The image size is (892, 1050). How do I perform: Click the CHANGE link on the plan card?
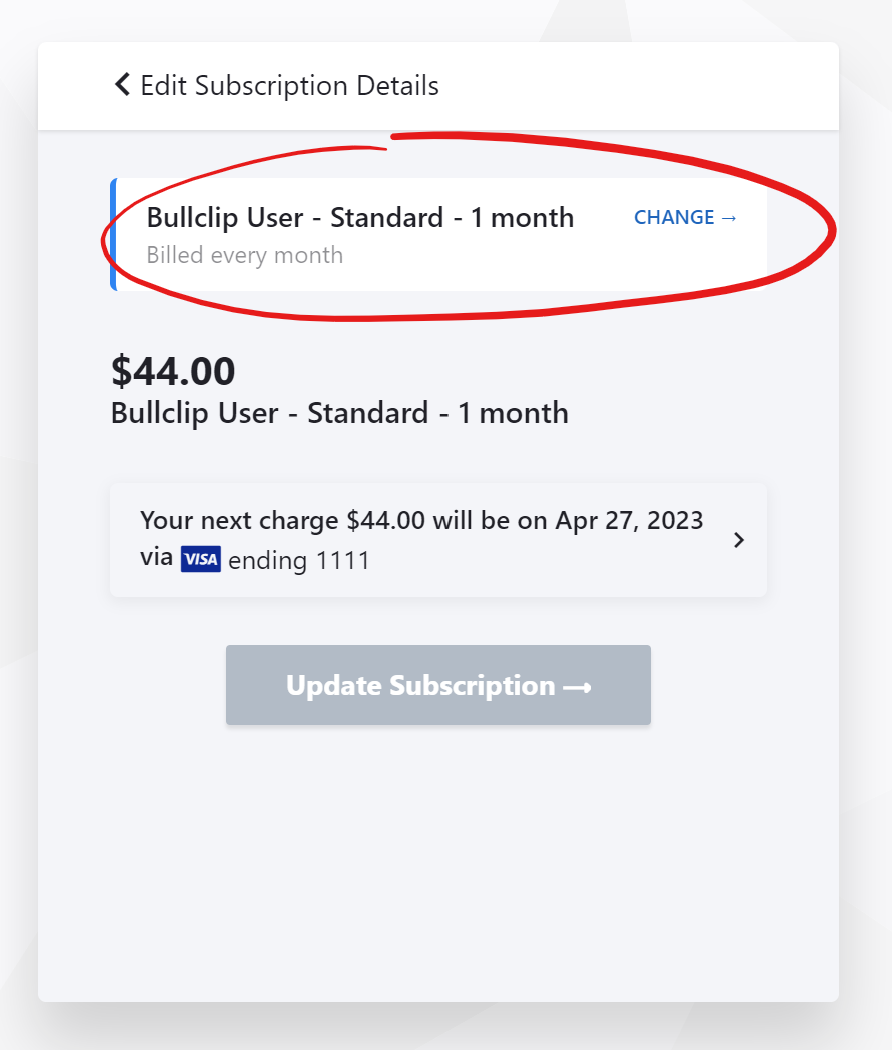674,218
